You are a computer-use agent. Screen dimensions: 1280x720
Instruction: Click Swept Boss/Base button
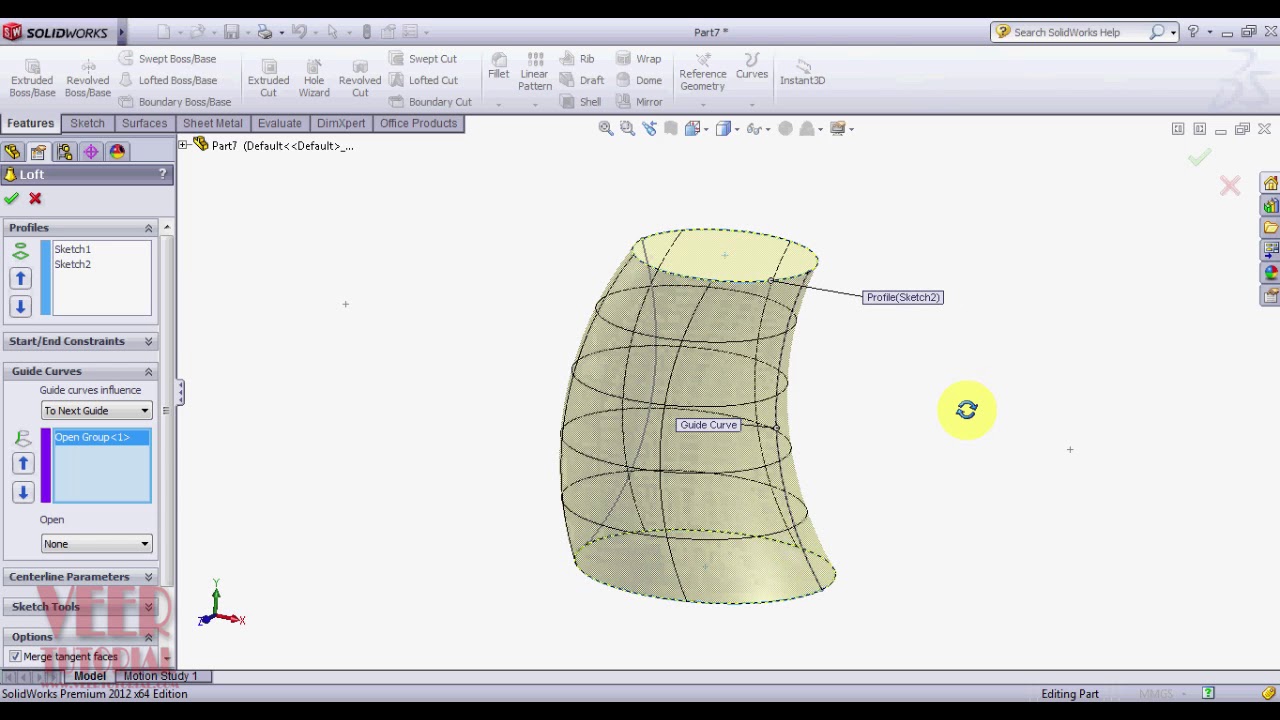(167, 59)
